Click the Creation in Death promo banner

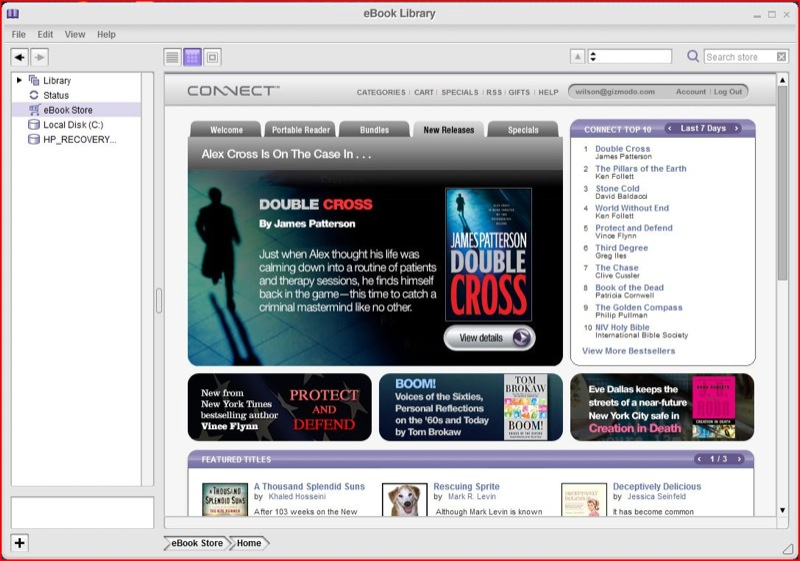(x=662, y=407)
